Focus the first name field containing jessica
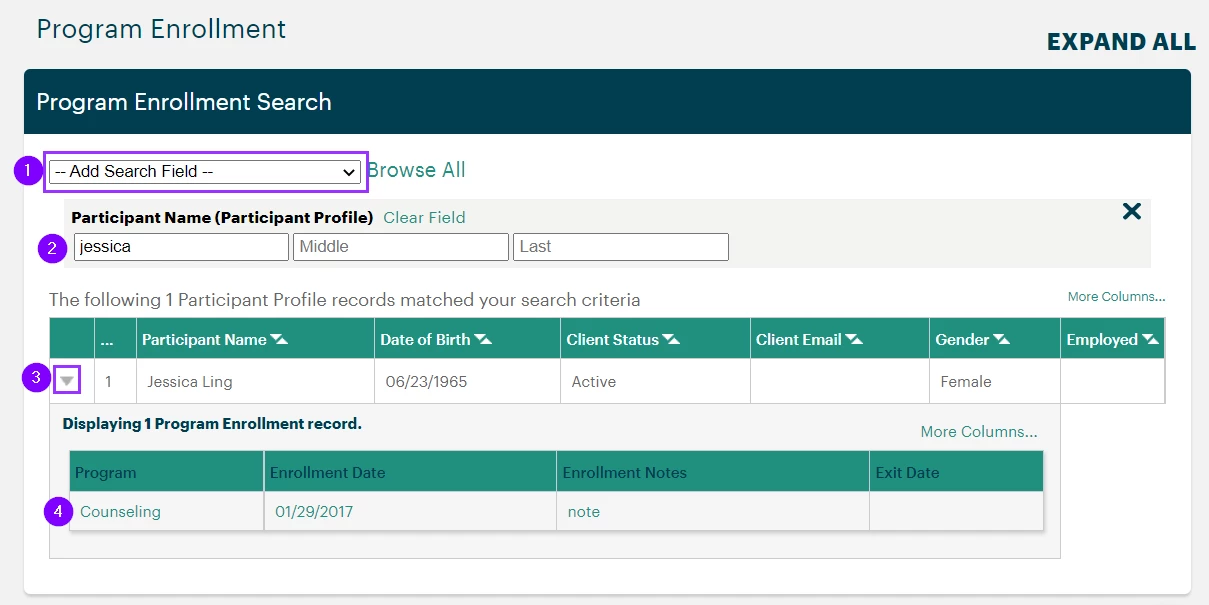The width and height of the screenshot is (1209, 605). tap(181, 247)
